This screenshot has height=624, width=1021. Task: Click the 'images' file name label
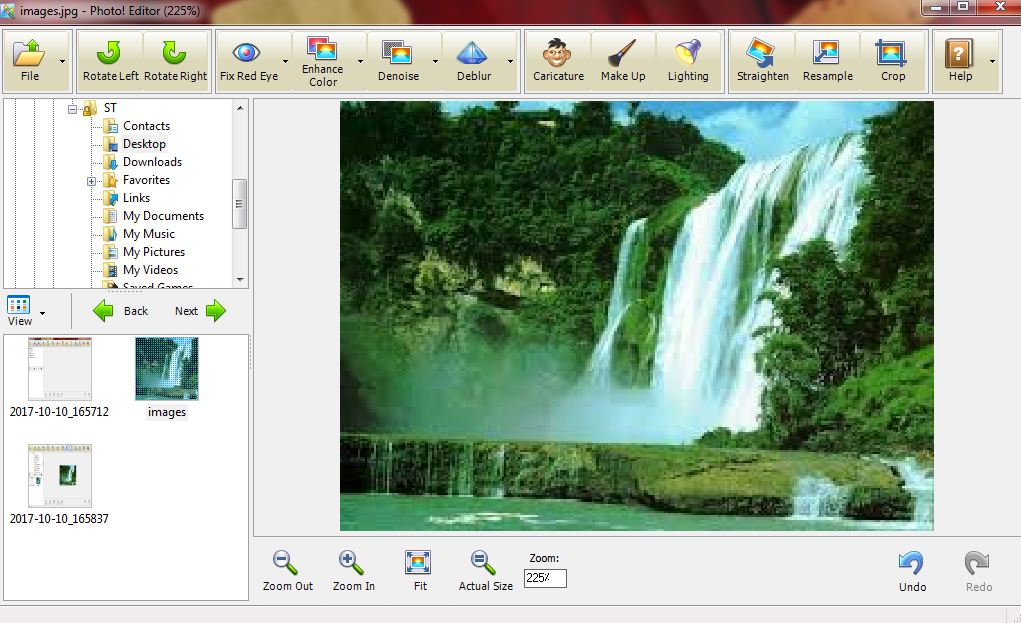[167, 412]
